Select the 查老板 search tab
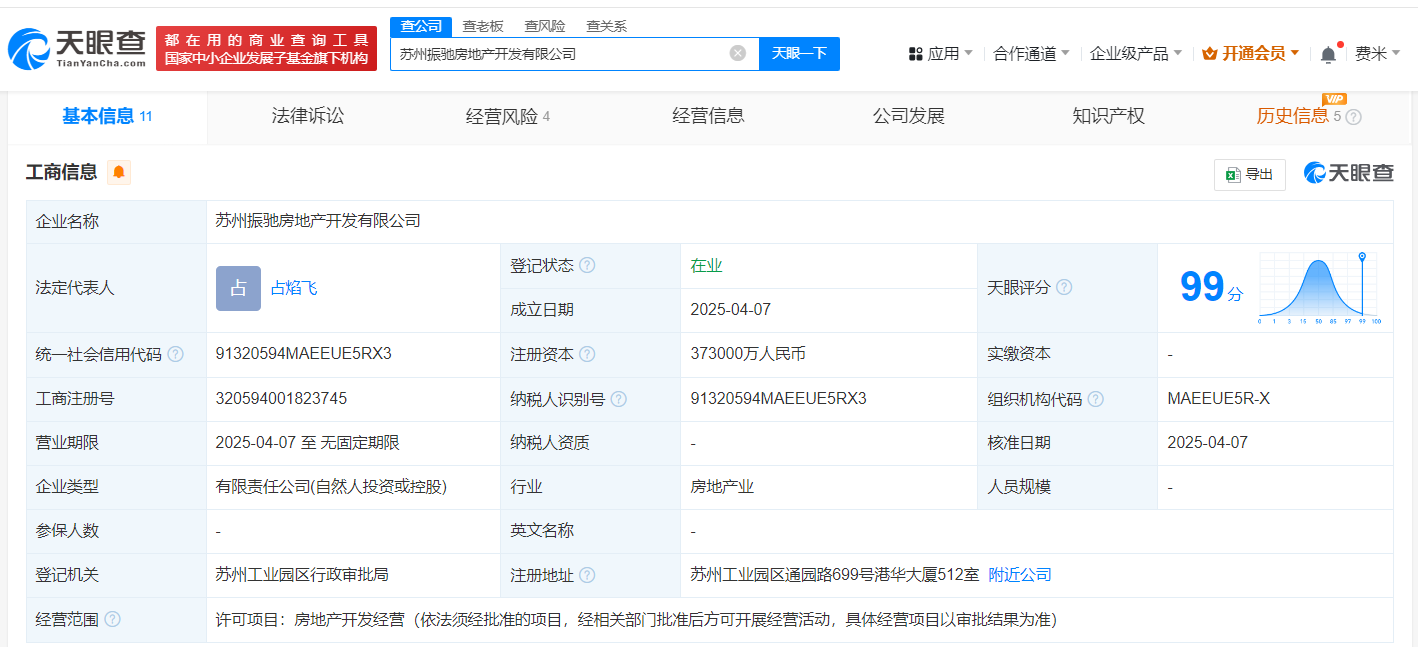 click(x=483, y=26)
